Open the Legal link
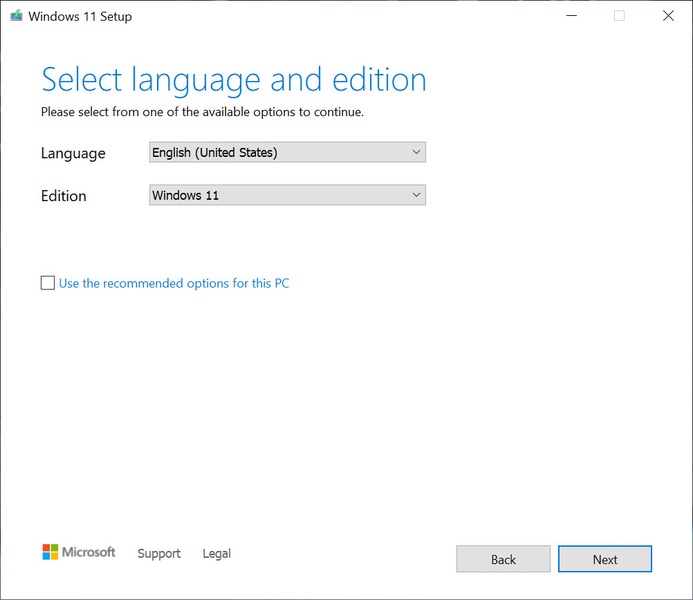 tap(216, 553)
